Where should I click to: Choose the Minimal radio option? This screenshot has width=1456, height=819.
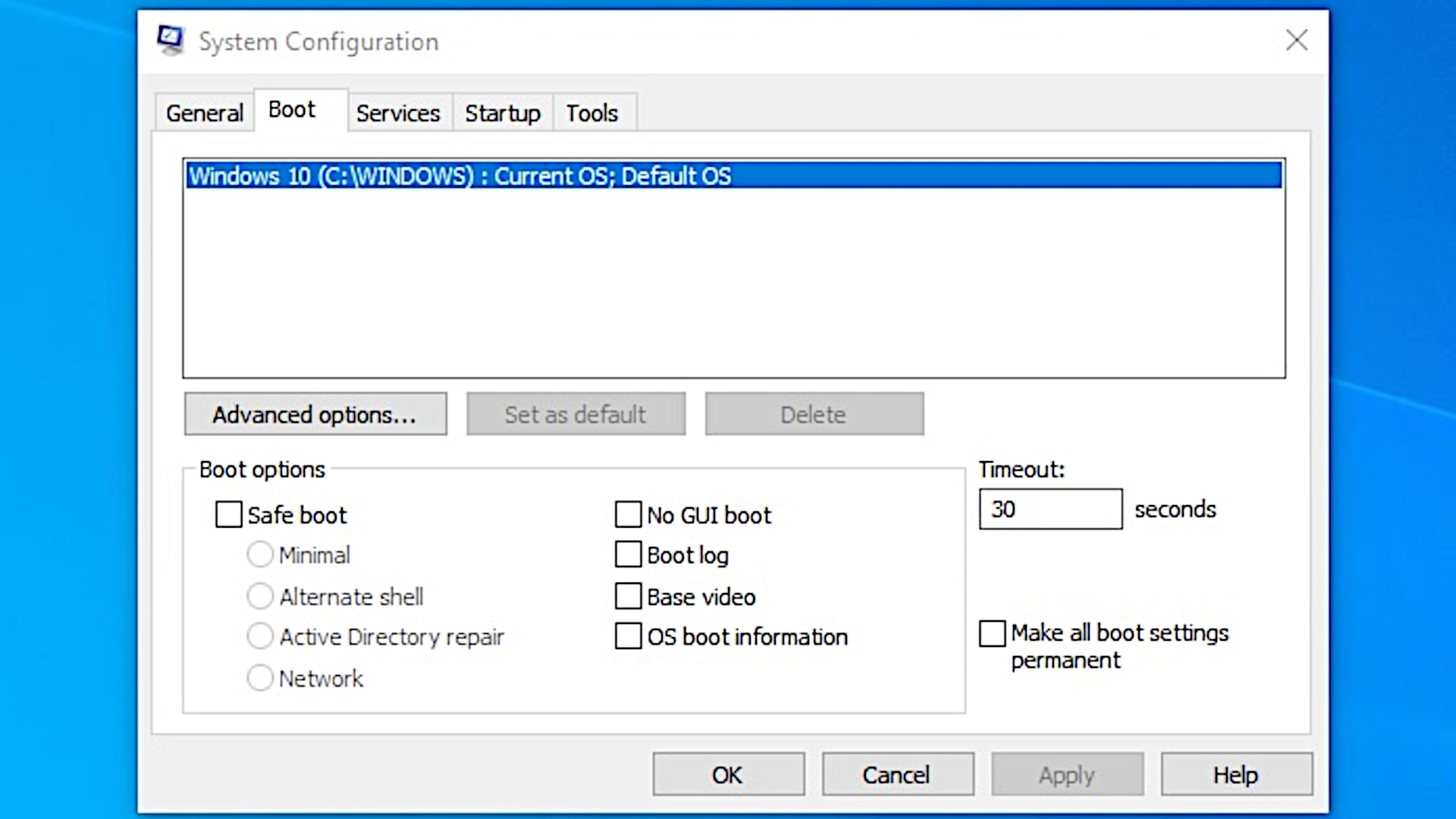pyautogui.click(x=260, y=554)
